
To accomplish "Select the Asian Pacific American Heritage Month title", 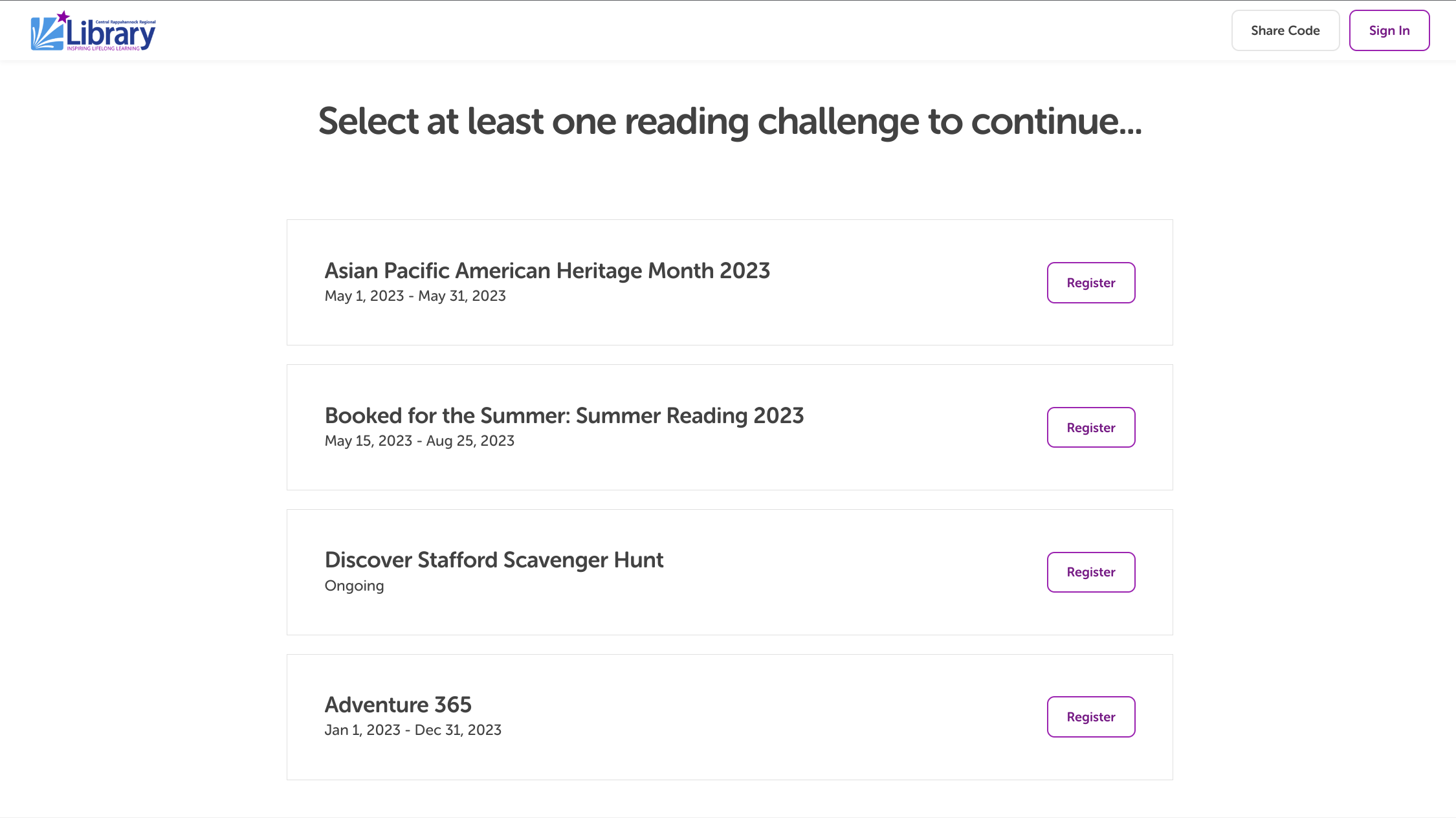I will click(x=547, y=270).
